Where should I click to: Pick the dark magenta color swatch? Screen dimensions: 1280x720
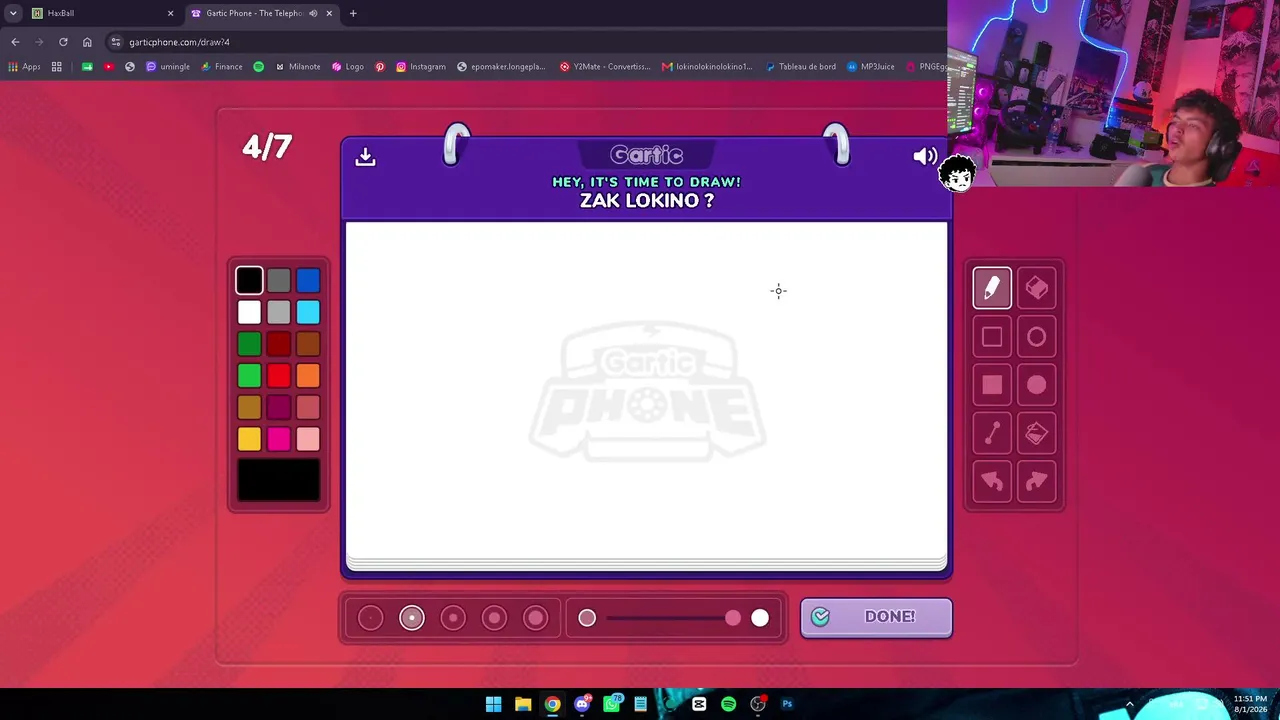pos(279,408)
